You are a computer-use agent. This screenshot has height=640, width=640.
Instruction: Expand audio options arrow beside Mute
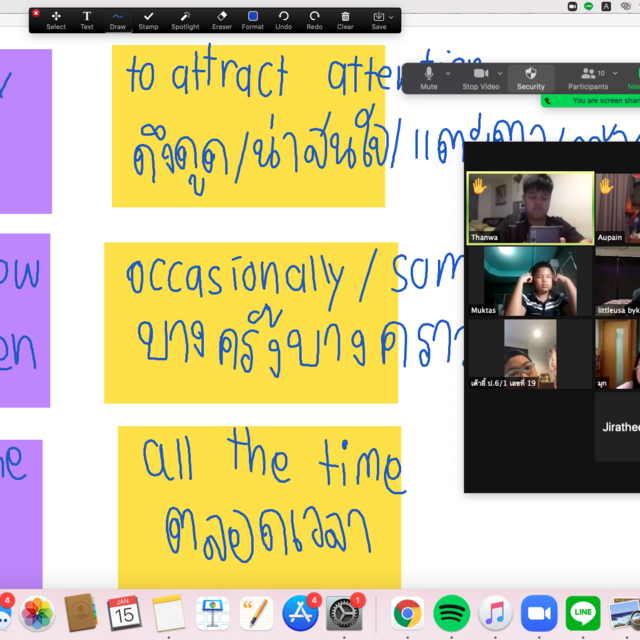[447, 73]
